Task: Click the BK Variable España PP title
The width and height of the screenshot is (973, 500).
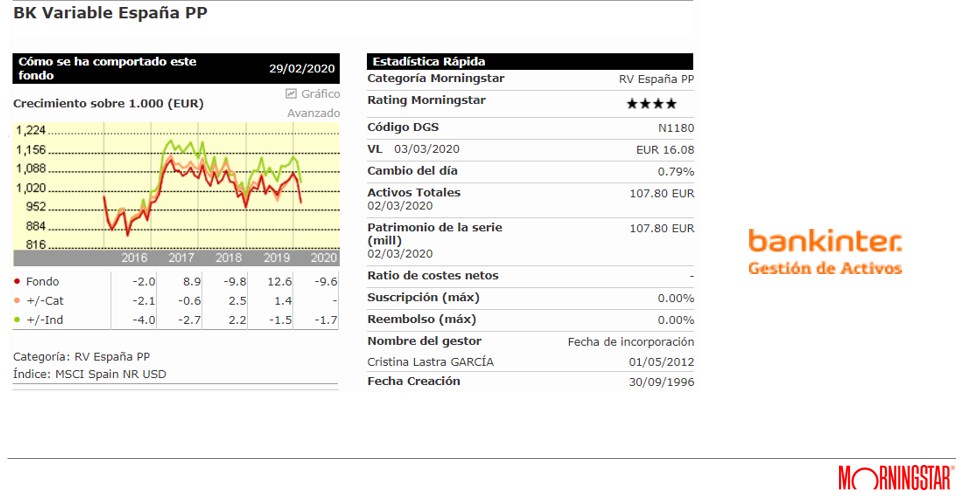Action: pyautogui.click(x=111, y=15)
